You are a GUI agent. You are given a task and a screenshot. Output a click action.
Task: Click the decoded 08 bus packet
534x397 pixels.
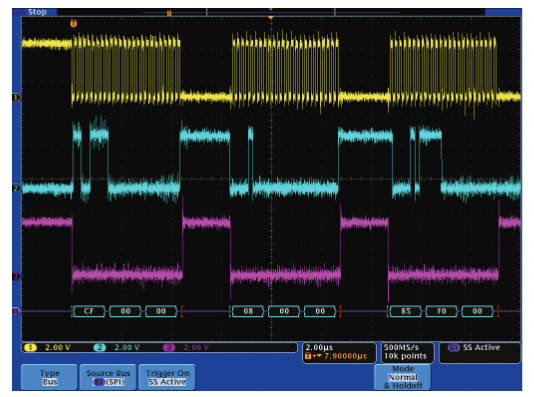pyautogui.click(x=248, y=311)
